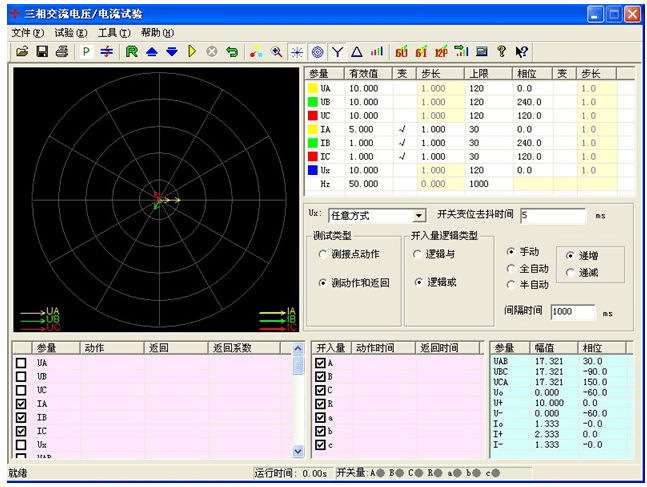647x487 pixels.
Task: Open the 试验 menu
Action: [x=70, y=33]
